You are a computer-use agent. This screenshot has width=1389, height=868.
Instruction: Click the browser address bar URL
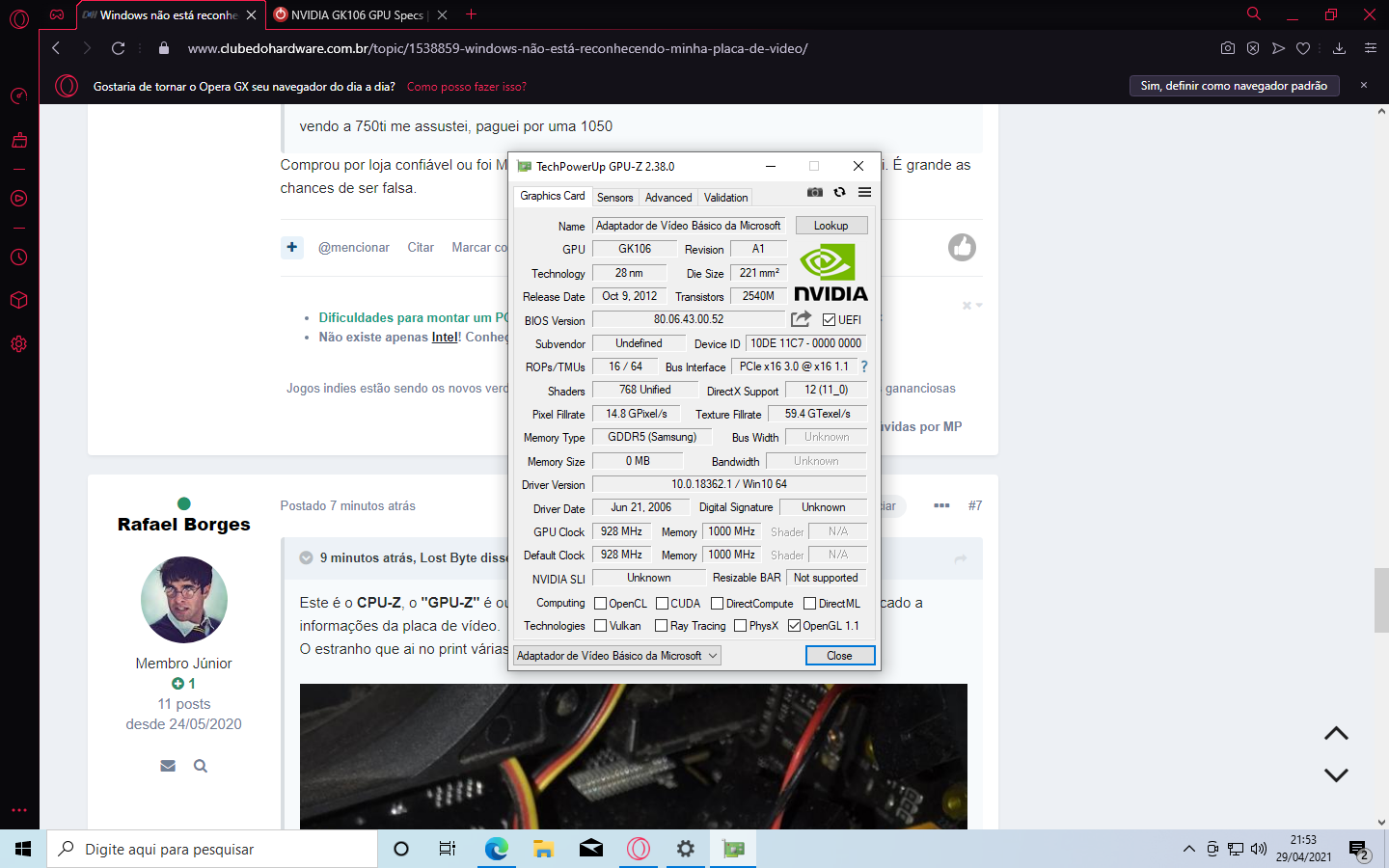[498, 48]
